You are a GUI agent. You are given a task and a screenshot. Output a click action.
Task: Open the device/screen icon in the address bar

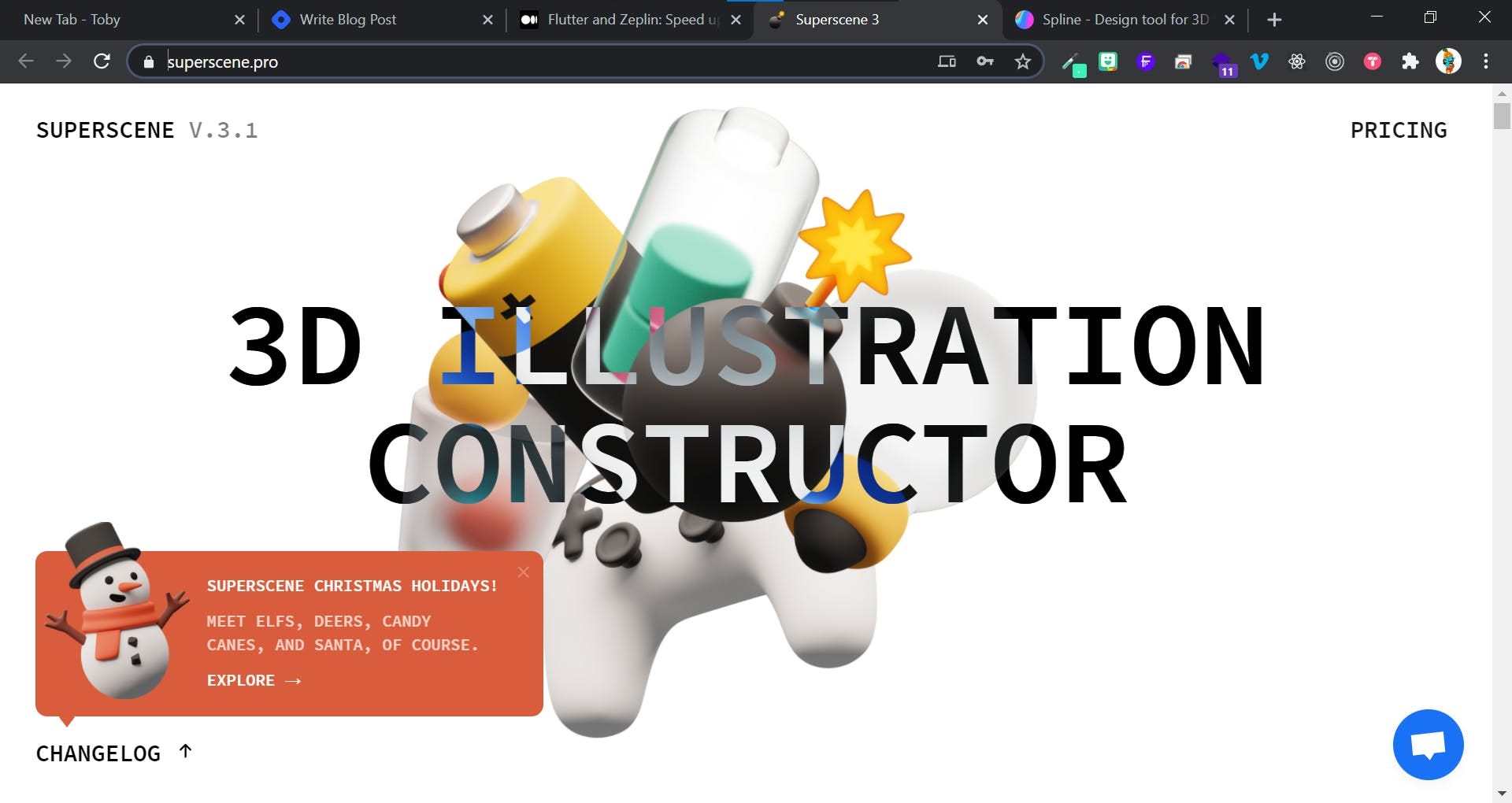947,61
